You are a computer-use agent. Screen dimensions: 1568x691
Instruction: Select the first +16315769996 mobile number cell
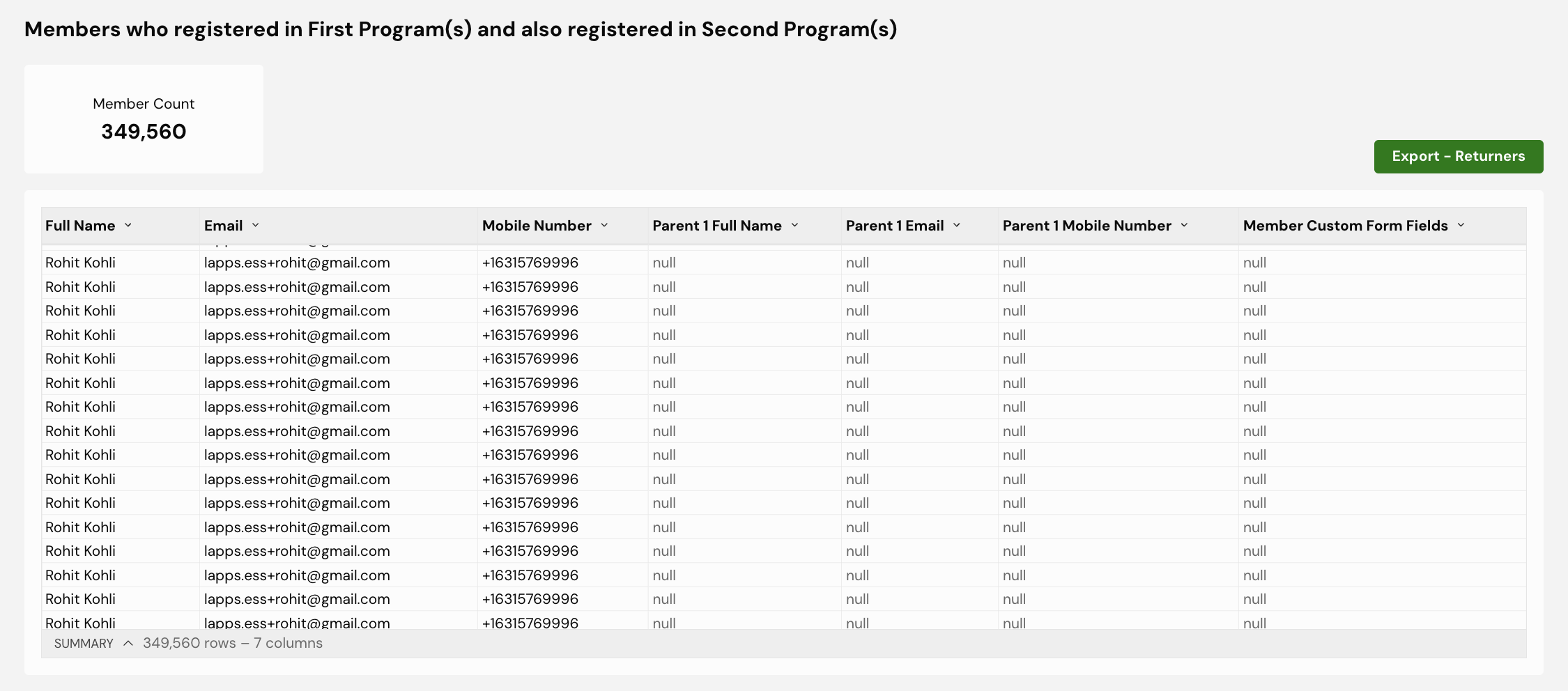[x=530, y=263]
